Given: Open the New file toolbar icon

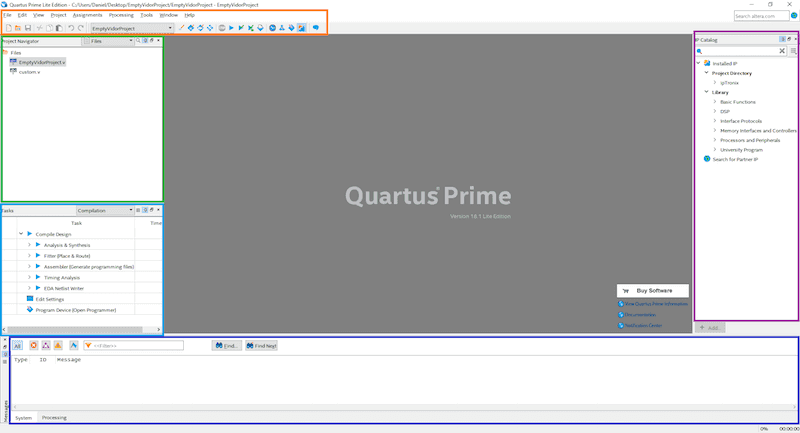Looking at the screenshot, I should click(x=7, y=28).
